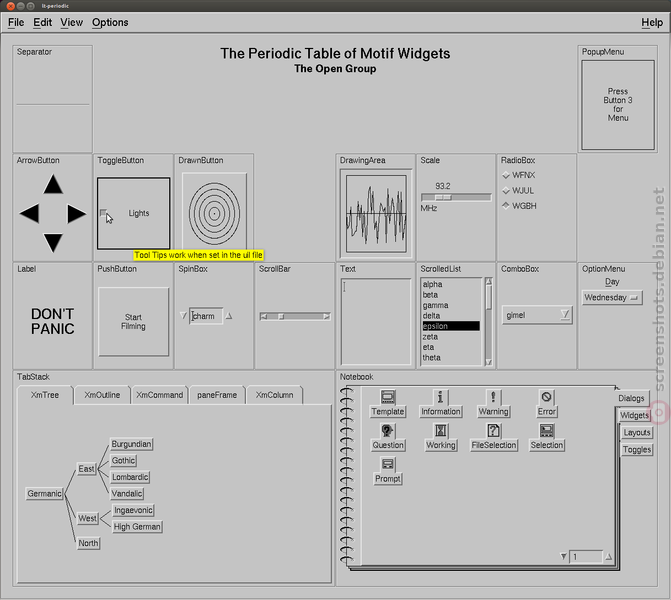Open the Information dialog icon

[x=440, y=397]
